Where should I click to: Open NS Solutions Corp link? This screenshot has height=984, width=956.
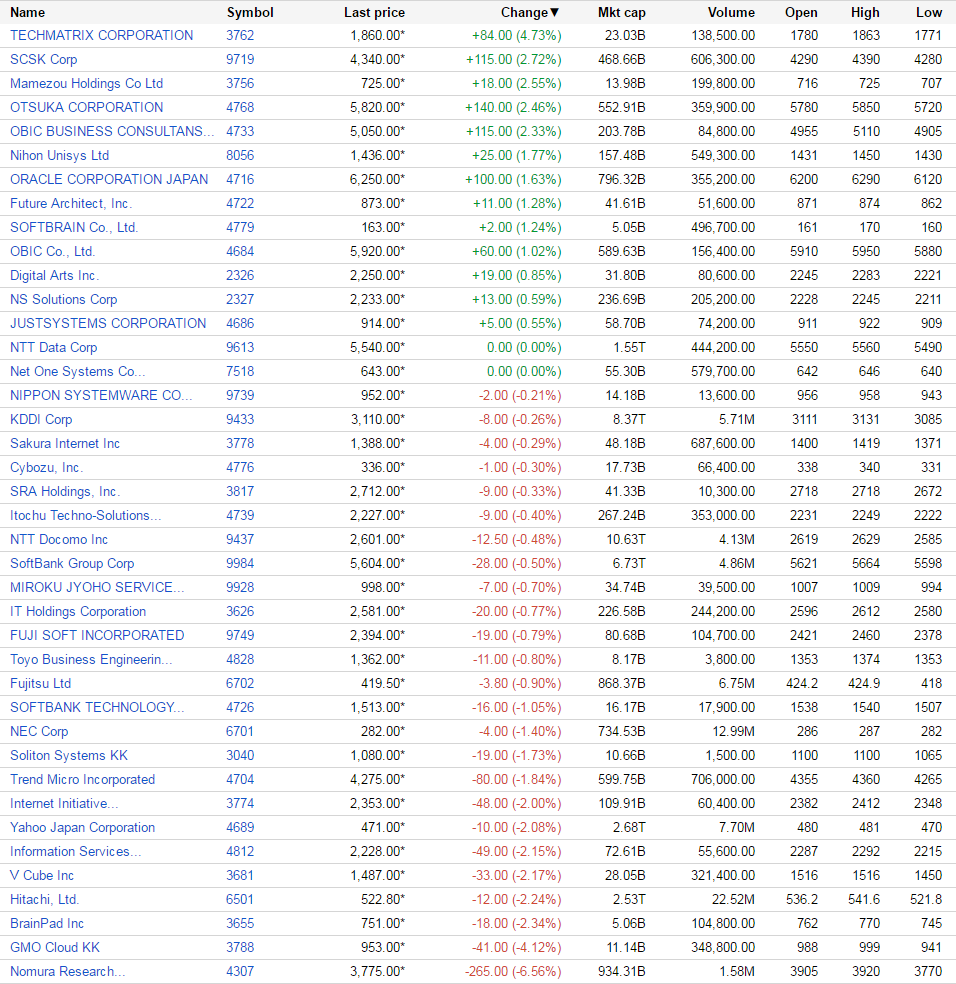(x=63, y=299)
